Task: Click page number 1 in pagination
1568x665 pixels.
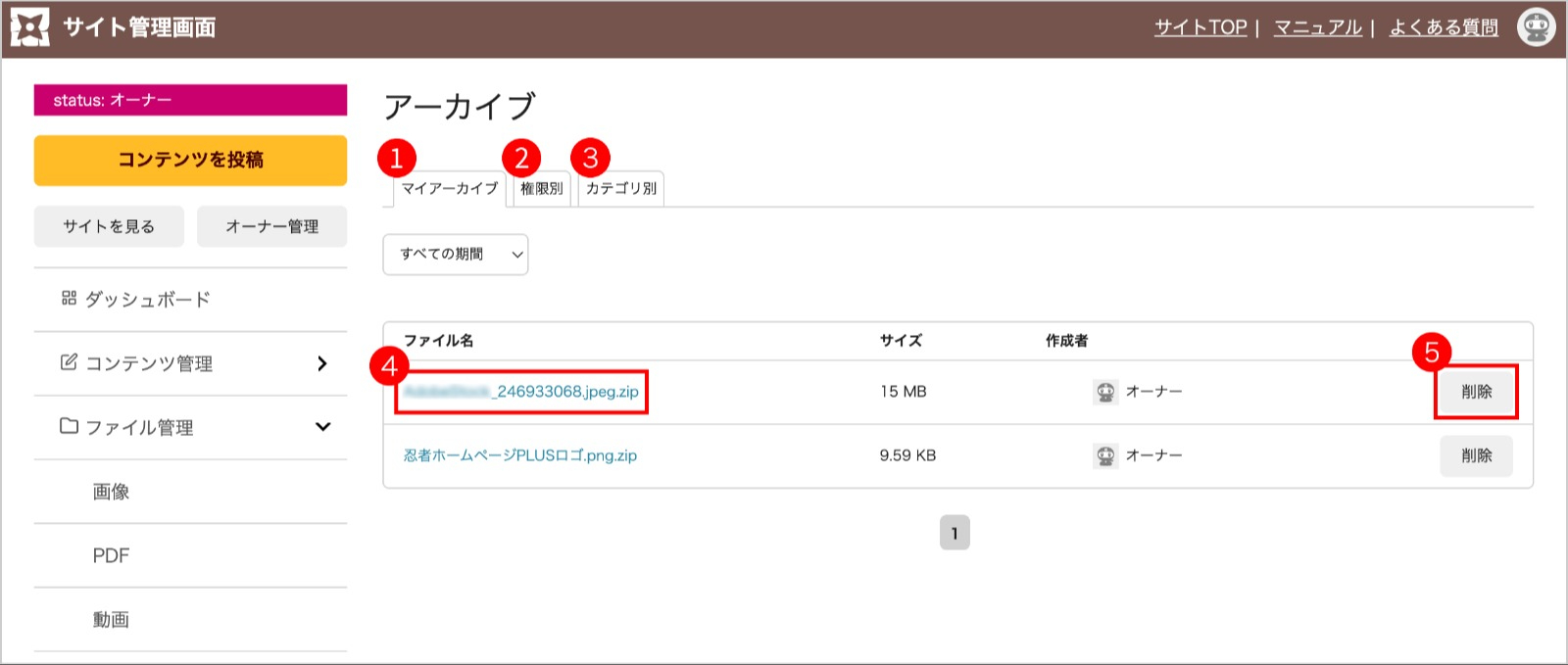Action: [x=955, y=533]
